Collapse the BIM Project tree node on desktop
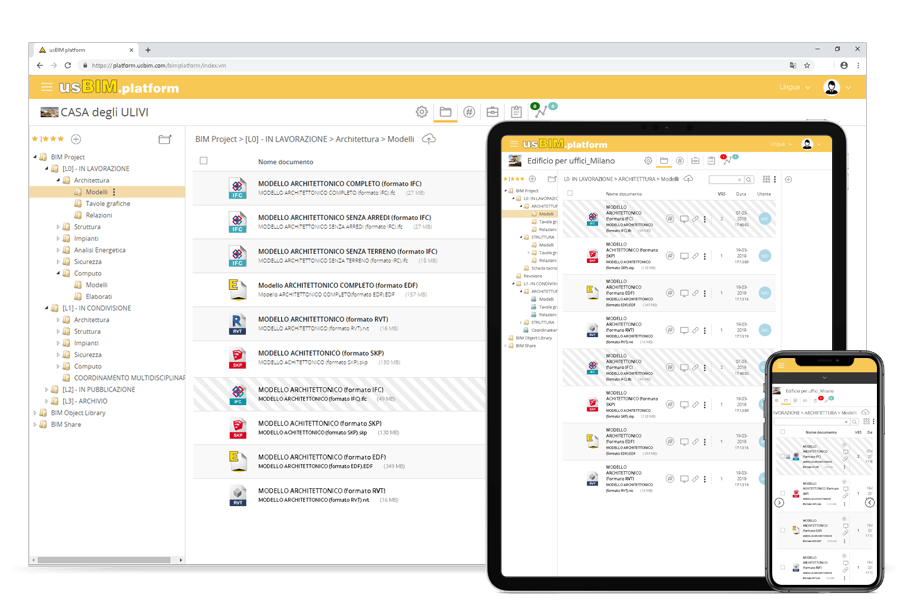The width and height of the screenshot is (900, 600). pyautogui.click(x=36, y=157)
